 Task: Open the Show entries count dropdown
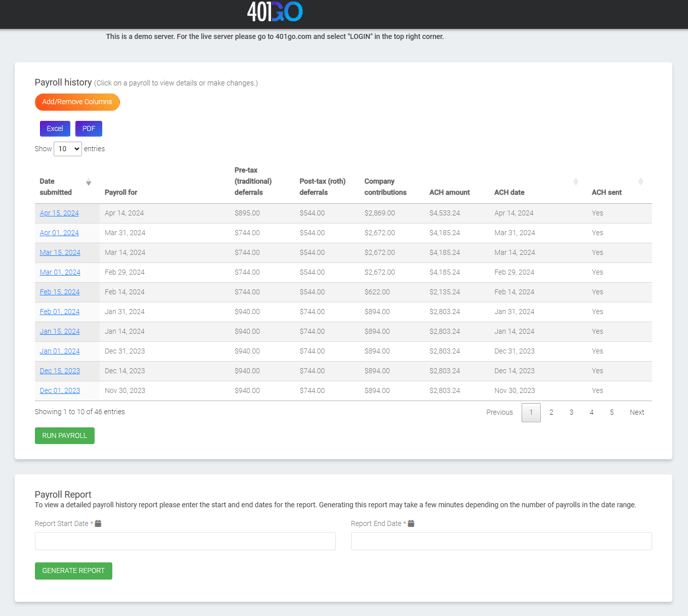(68, 149)
